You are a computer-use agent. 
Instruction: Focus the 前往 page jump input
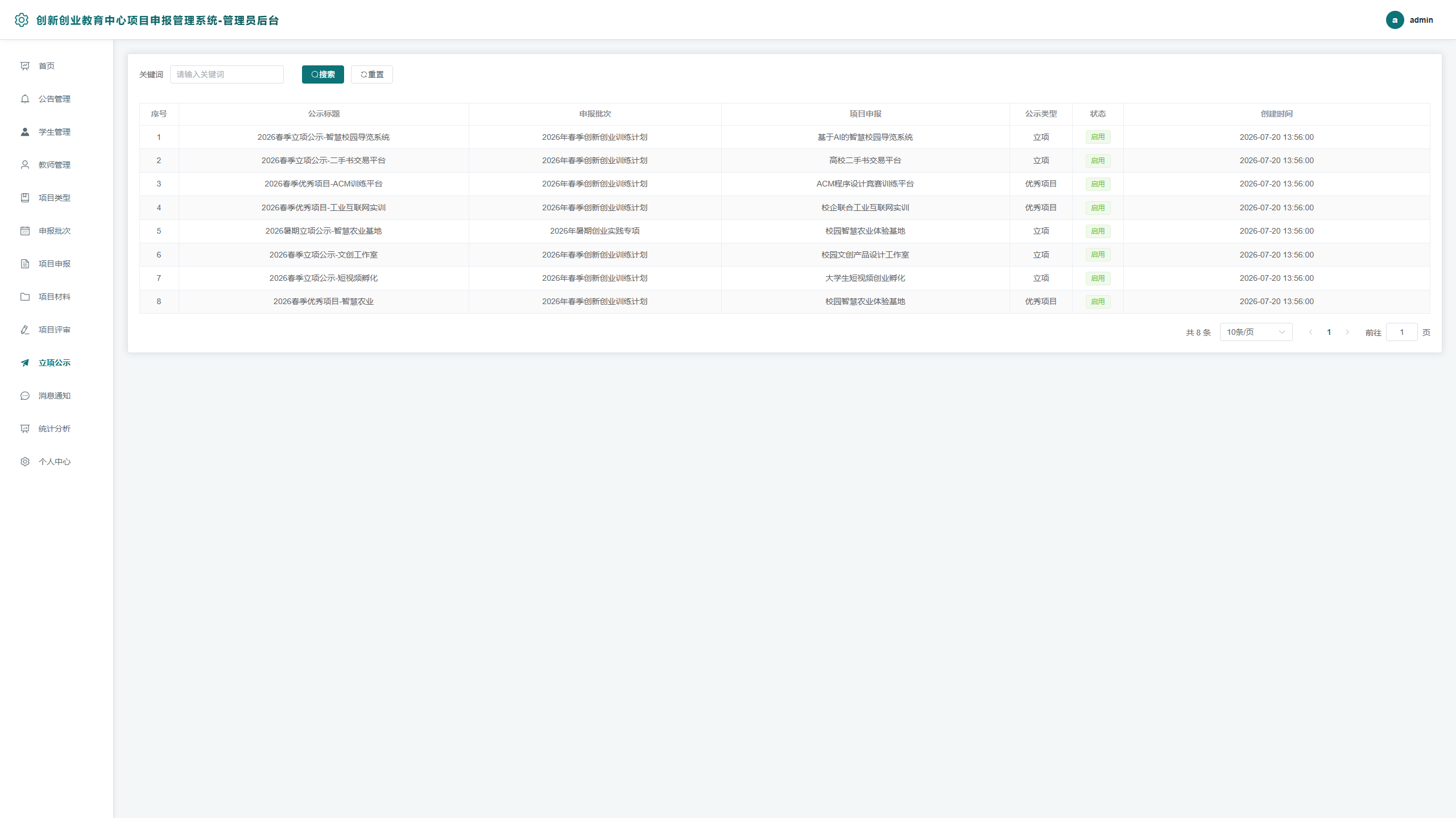click(1401, 332)
